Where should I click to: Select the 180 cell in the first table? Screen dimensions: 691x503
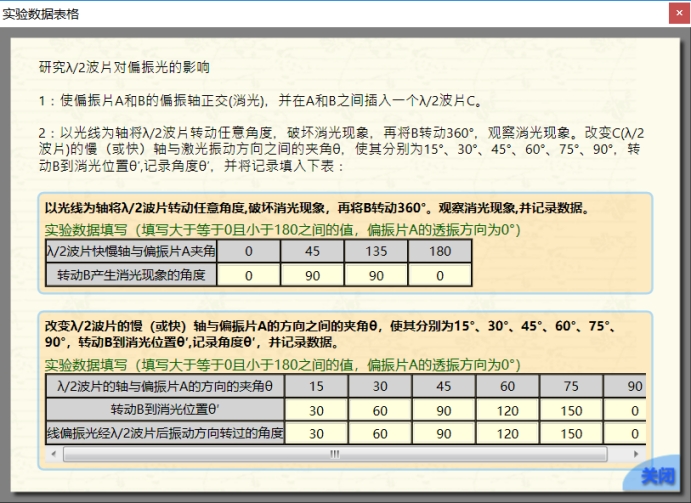[439, 250]
